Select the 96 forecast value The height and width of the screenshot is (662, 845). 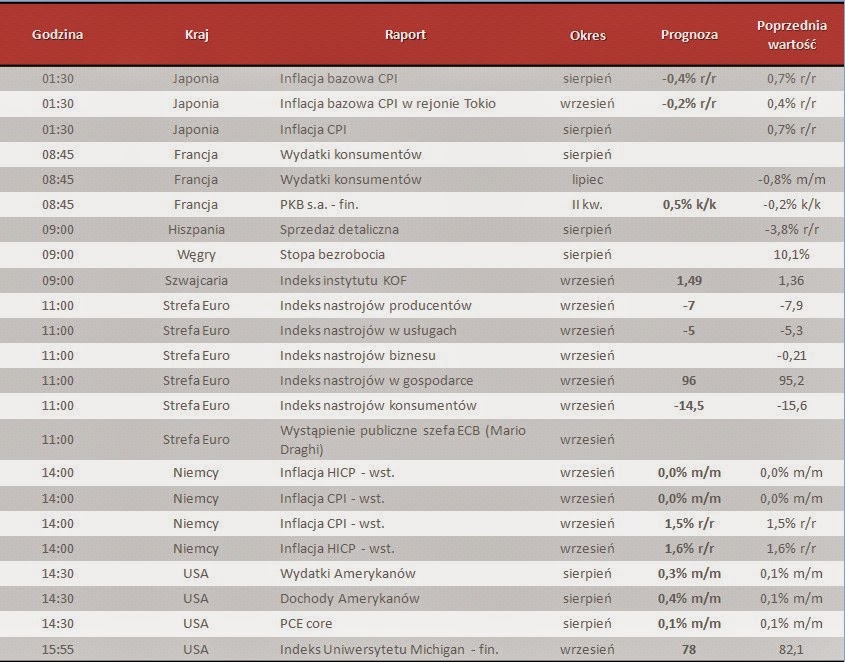click(689, 381)
